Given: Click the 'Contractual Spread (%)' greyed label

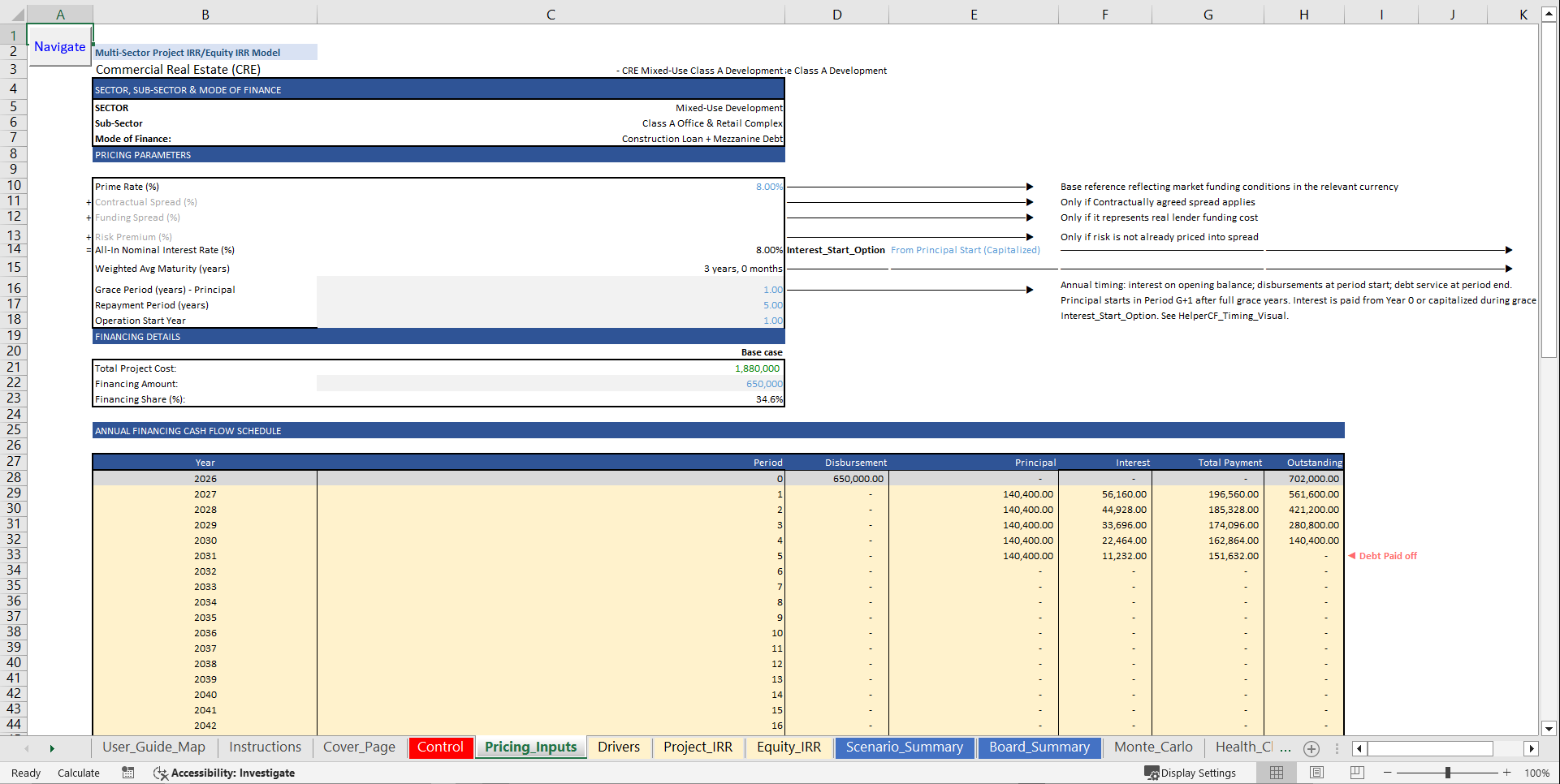Looking at the screenshot, I should 146,202.
